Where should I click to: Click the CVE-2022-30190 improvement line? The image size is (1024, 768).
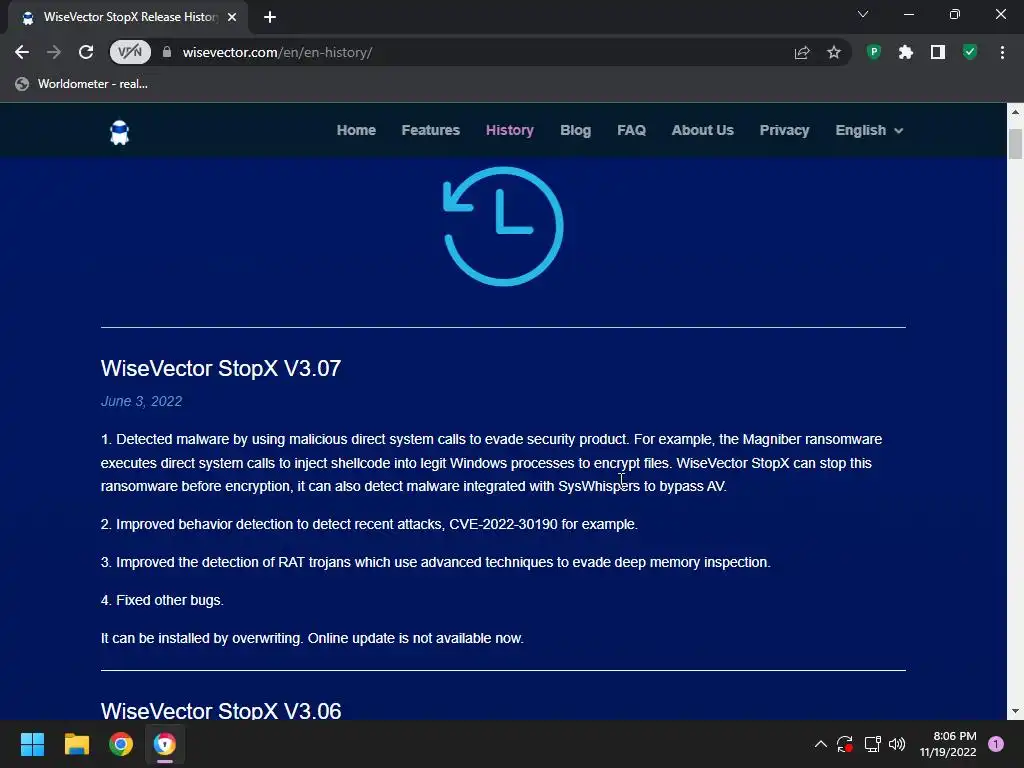click(369, 524)
